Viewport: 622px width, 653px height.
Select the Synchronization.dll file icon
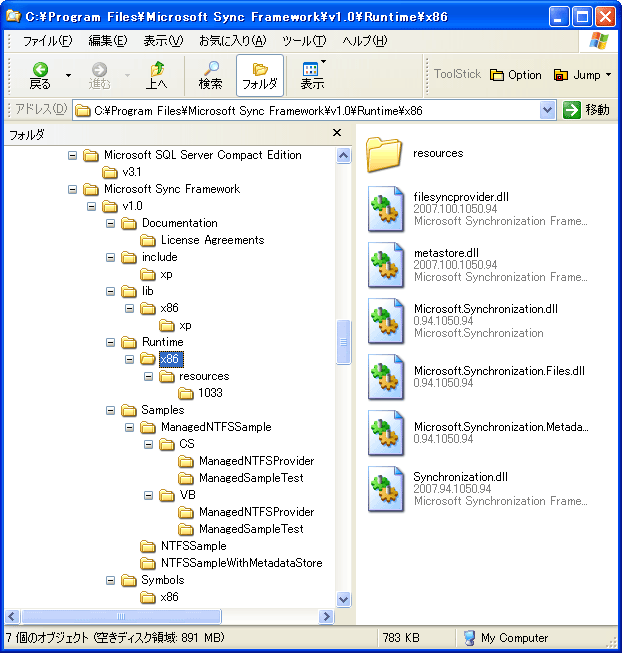(386, 489)
